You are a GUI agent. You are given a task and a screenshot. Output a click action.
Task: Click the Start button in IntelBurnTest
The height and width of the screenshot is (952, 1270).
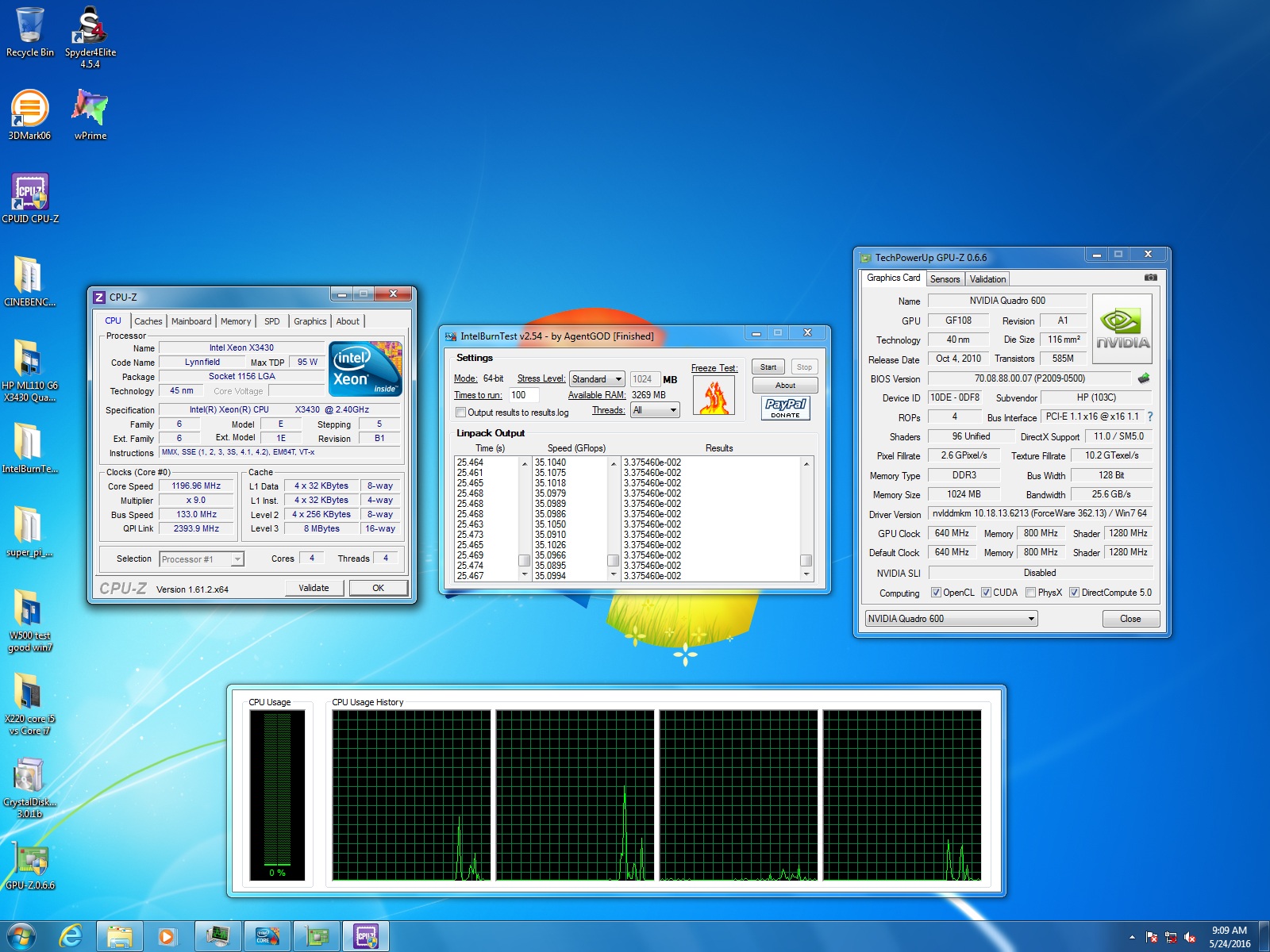click(768, 367)
